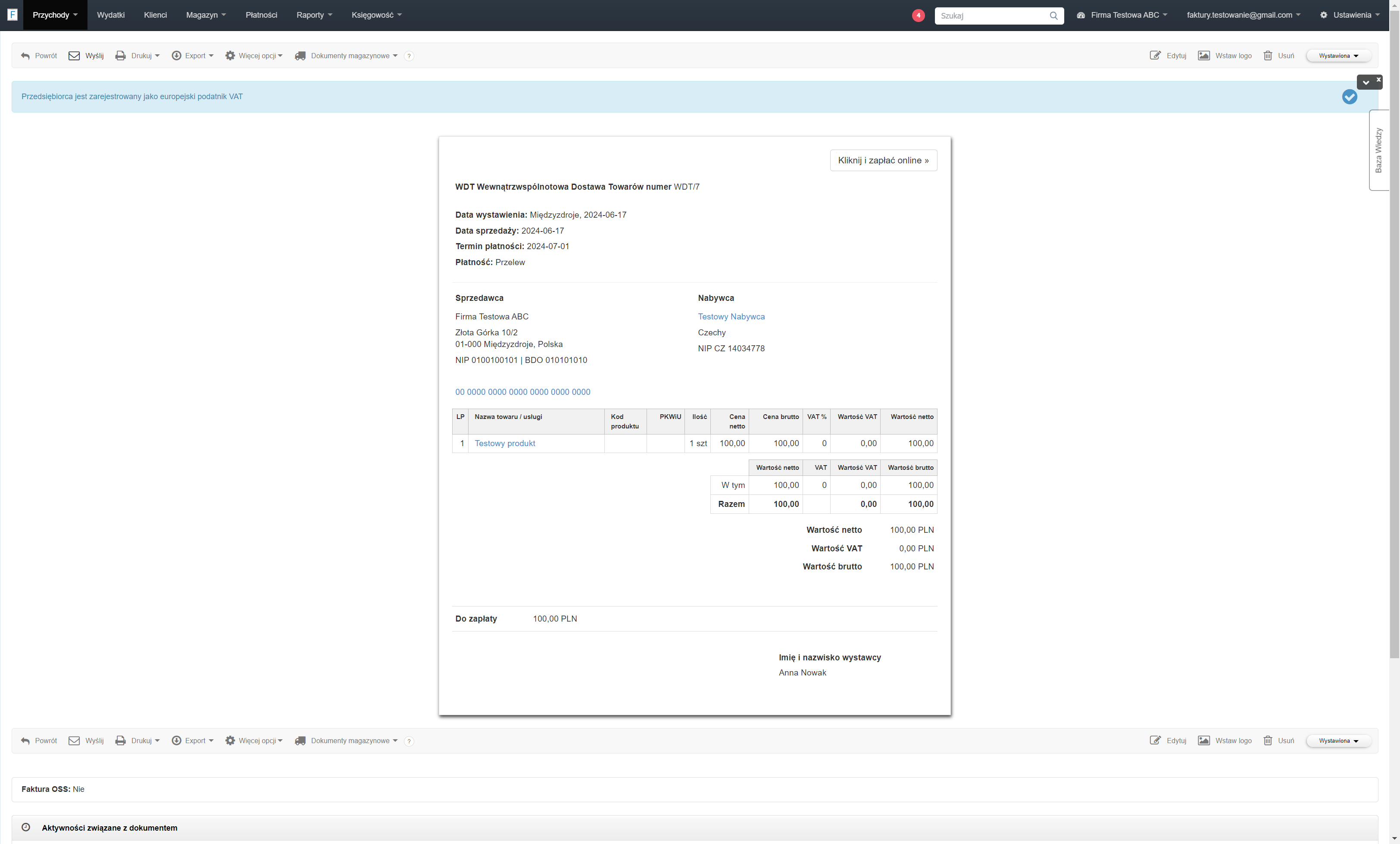Image resolution: width=1400 pixels, height=844 pixels.
Task: Click the bottom Edytuj pencil icon
Action: coord(1155,741)
